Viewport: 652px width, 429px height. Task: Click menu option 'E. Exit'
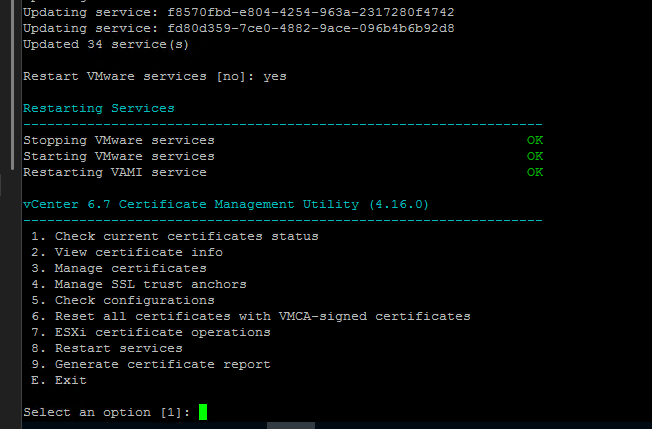click(59, 380)
